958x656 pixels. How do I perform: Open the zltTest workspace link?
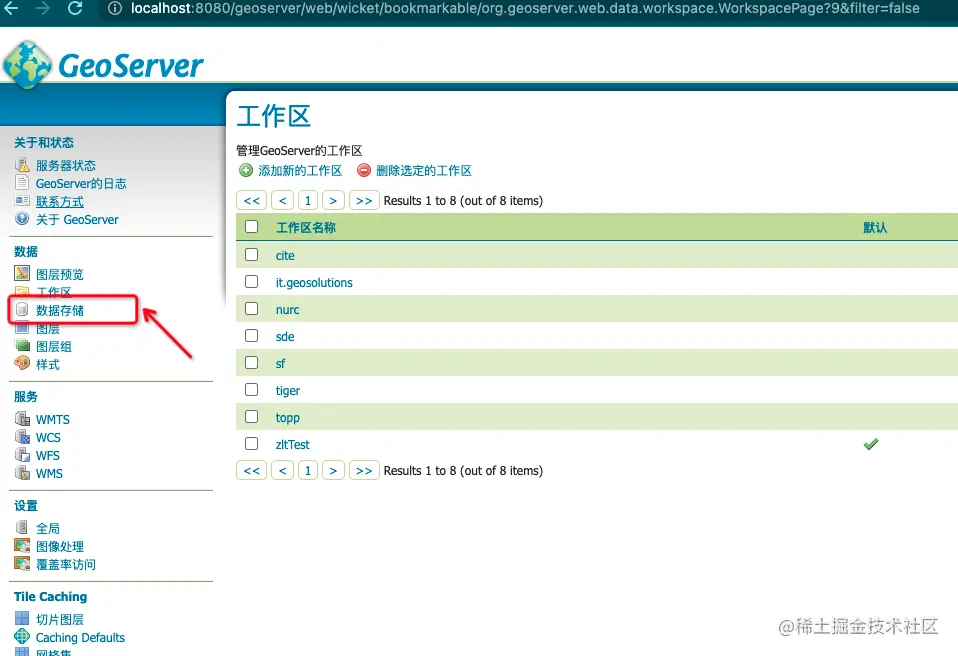(292, 444)
